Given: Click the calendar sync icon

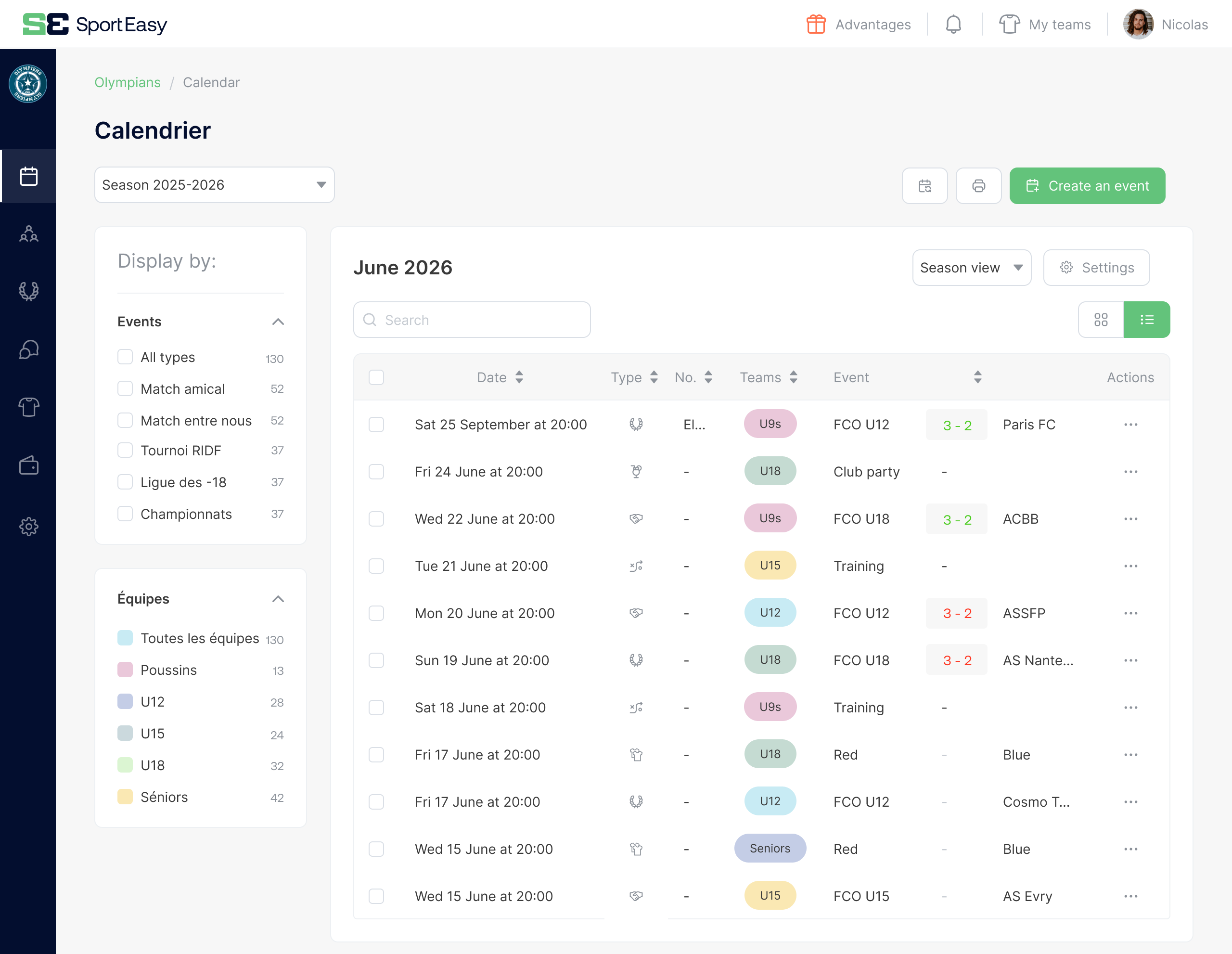Looking at the screenshot, I should click(x=924, y=186).
